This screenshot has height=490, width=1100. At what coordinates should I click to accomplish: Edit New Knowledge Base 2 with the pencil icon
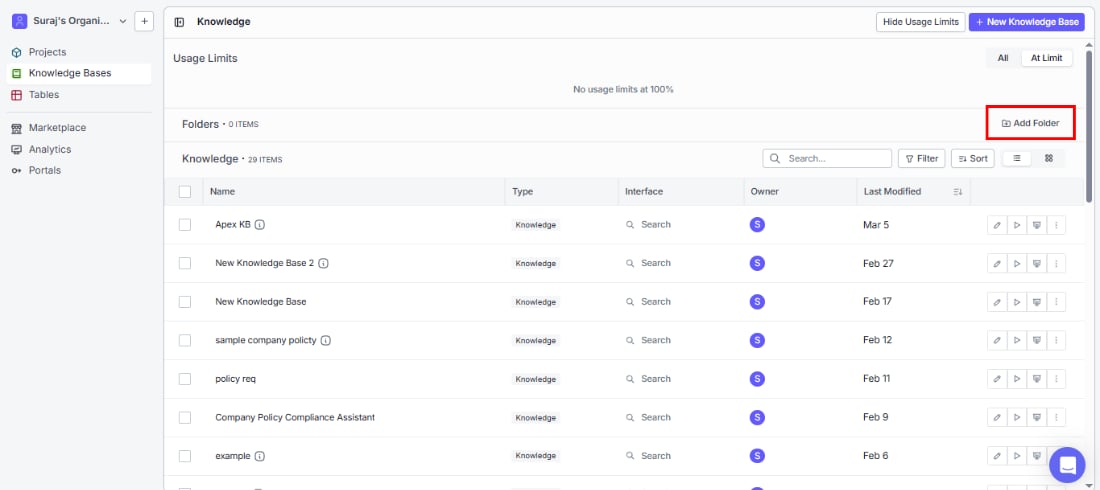(997, 263)
